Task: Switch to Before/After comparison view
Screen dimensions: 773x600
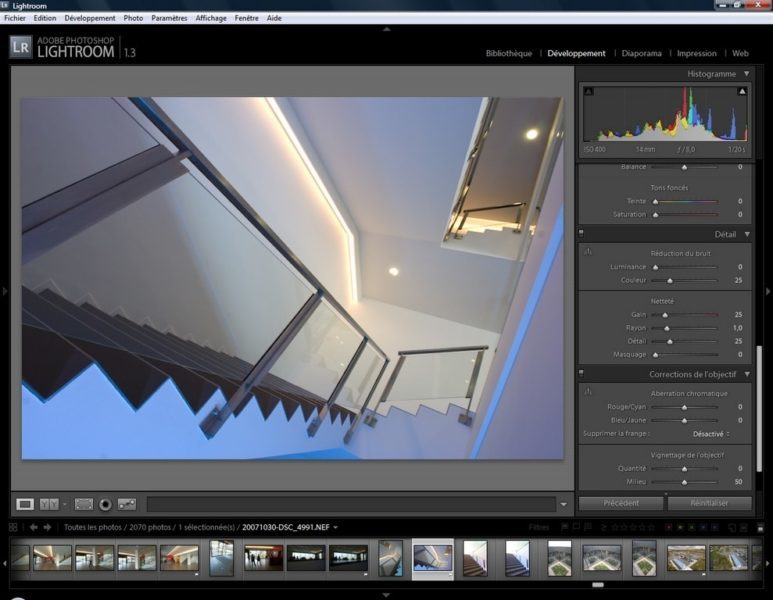Action: tap(49, 504)
